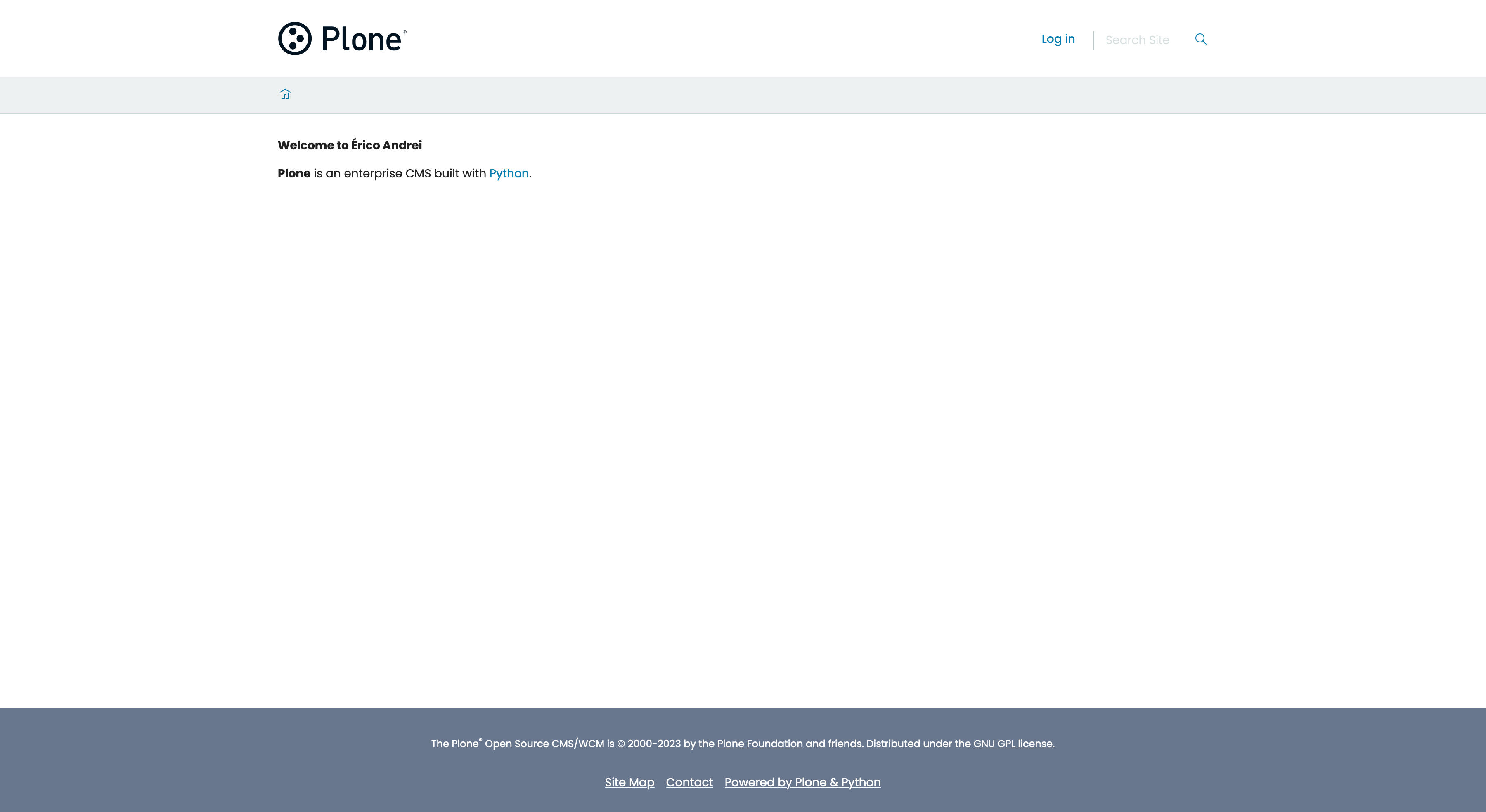This screenshot has height=812, width=1486.
Task: Open the Contact footer link
Action: click(x=689, y=783)
